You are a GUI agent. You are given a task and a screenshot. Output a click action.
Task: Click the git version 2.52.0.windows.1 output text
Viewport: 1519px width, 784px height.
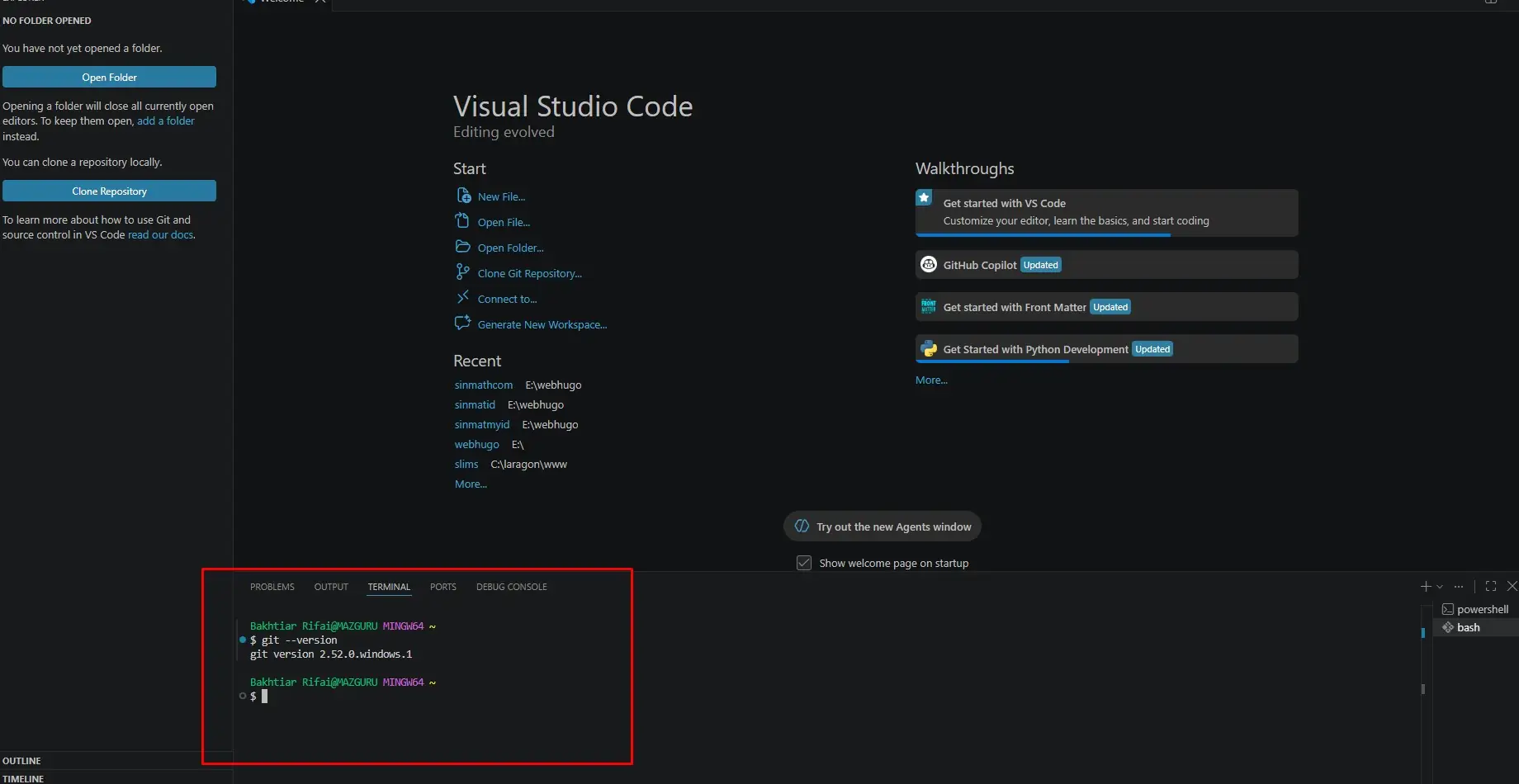(x=331, y=654)
